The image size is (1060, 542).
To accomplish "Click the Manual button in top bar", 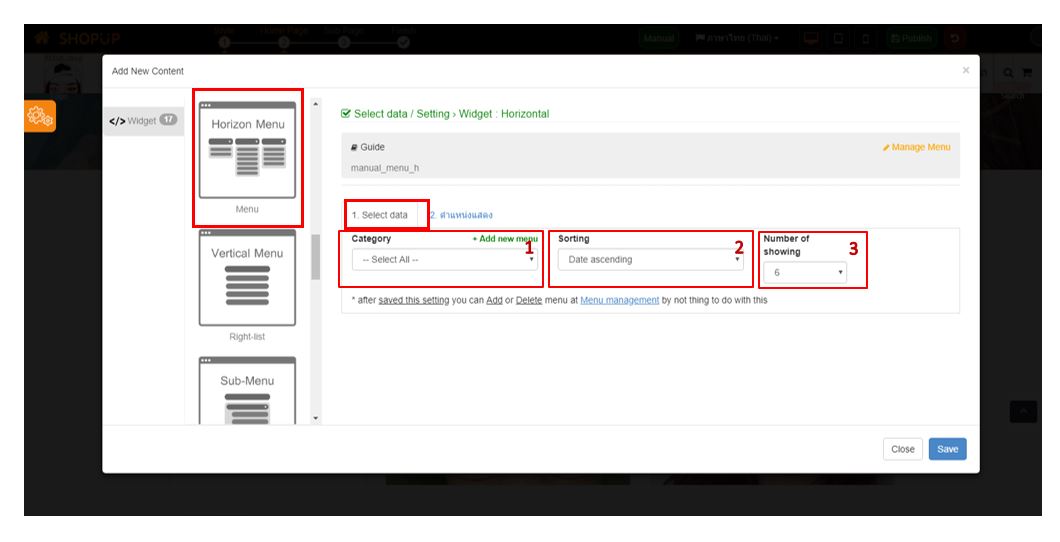I will point(659,38).
